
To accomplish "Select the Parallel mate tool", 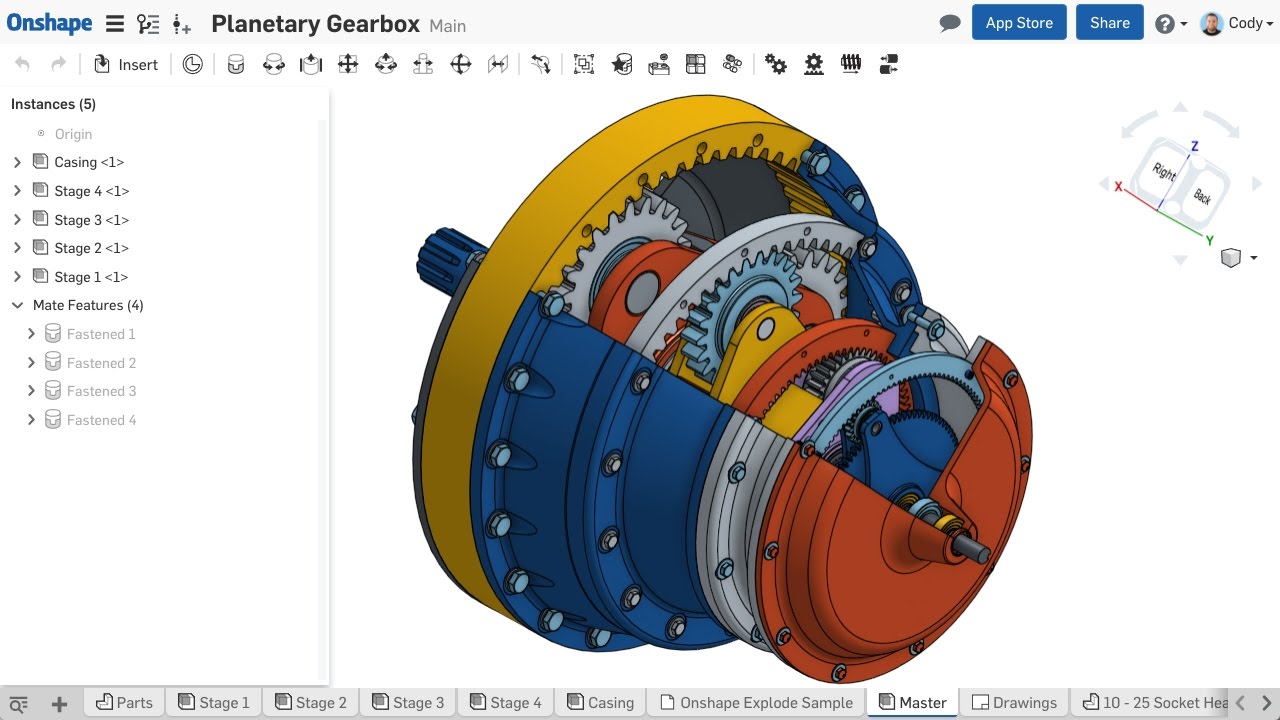I will pyautogui.click(x=498, y=64).
